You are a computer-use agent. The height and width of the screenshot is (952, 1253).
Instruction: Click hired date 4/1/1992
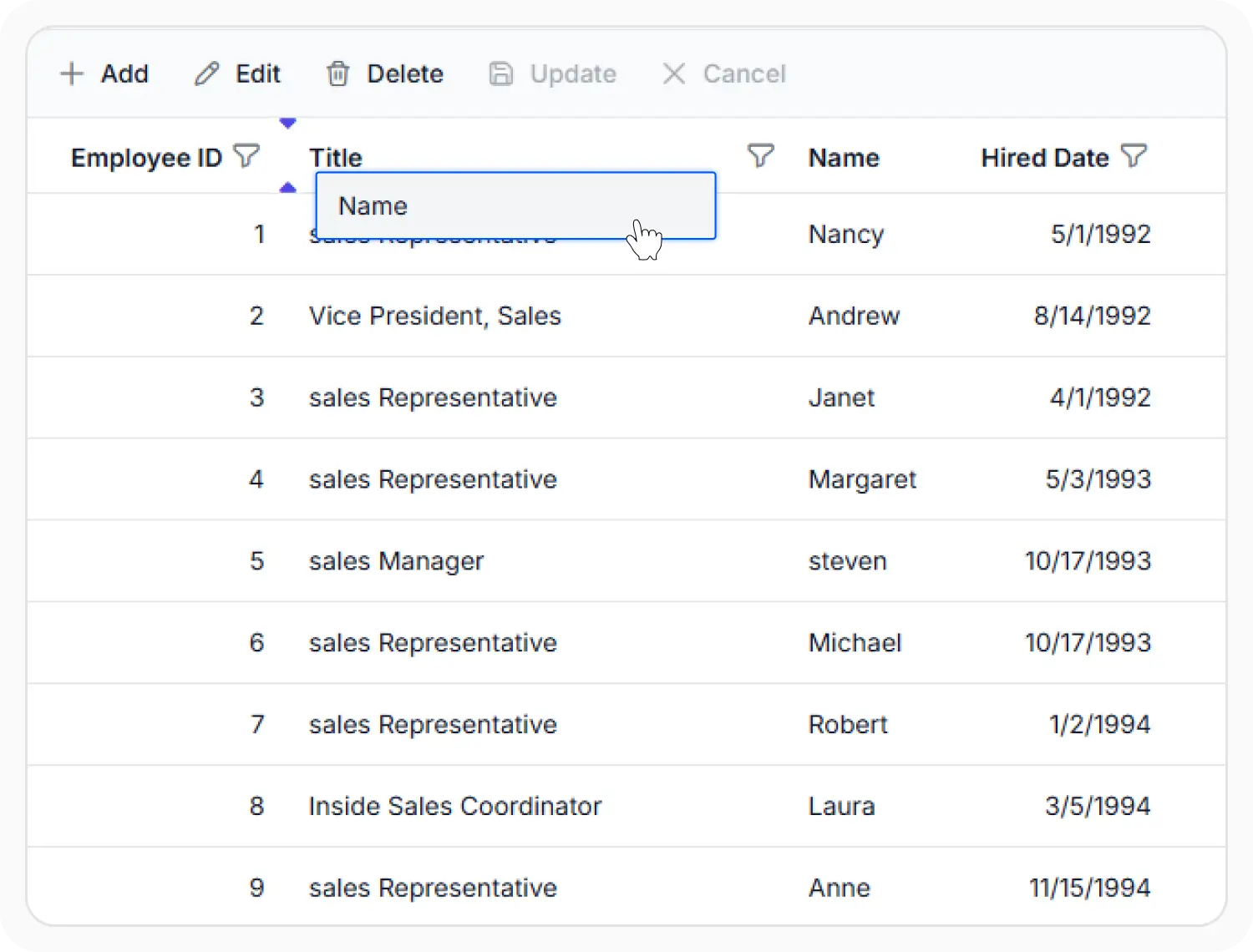(1100, 398)
